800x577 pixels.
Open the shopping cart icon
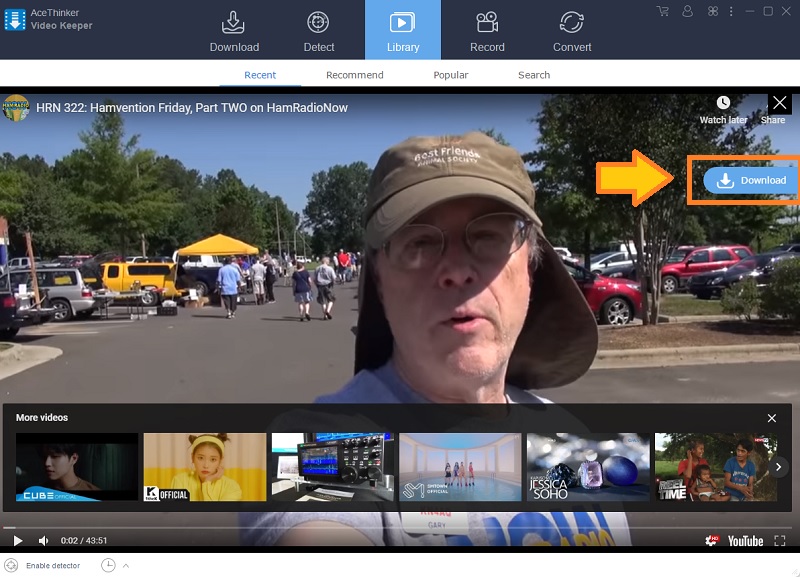pos(662,11)
